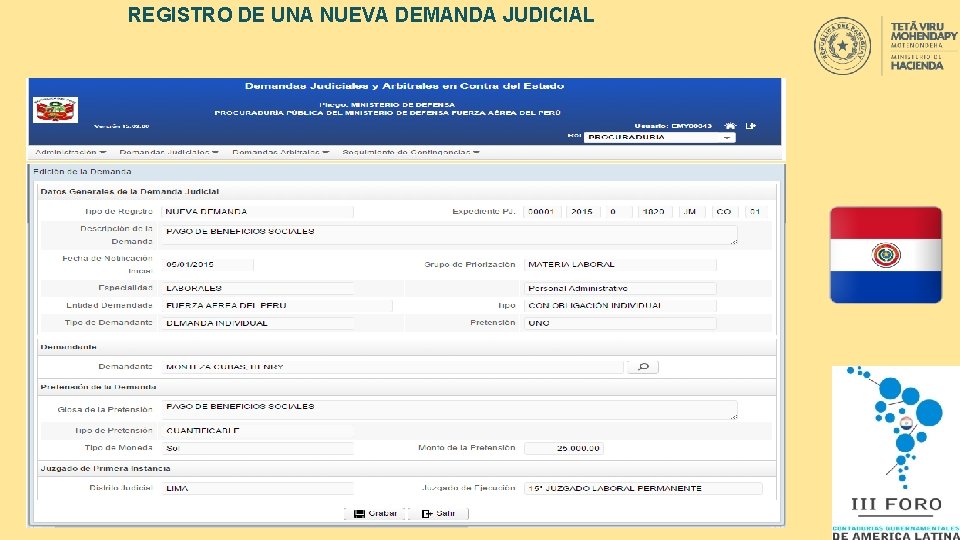The width and height of the screenshot is (960, 540).
Task: Click the Datos Generales de la Demanda Judicial header
Action: pyautogui.click(x=130, y=192)
